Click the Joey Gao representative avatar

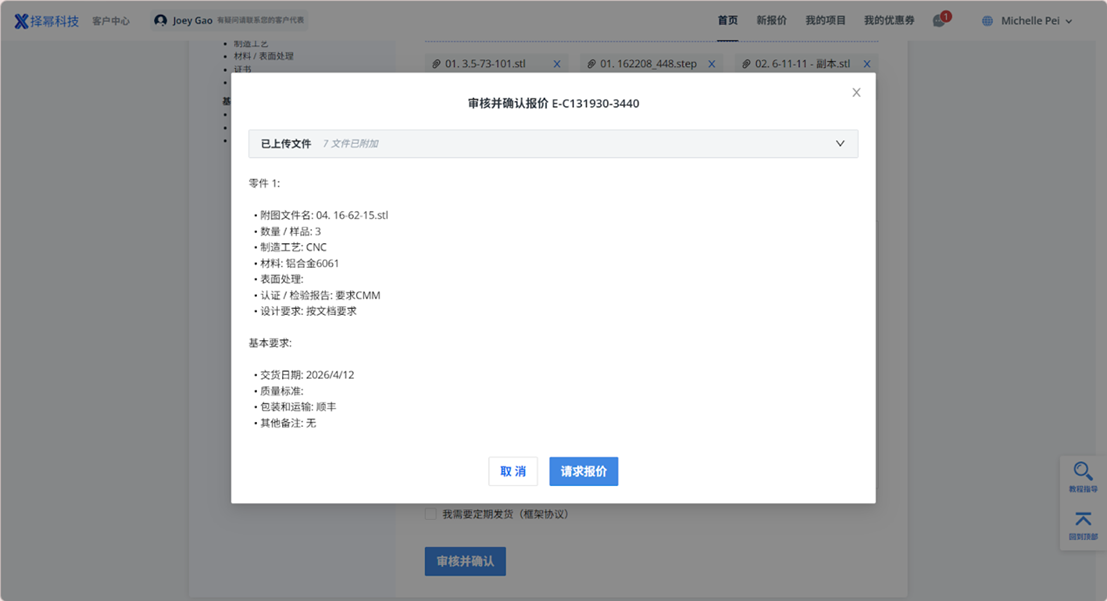pos(161,21)
